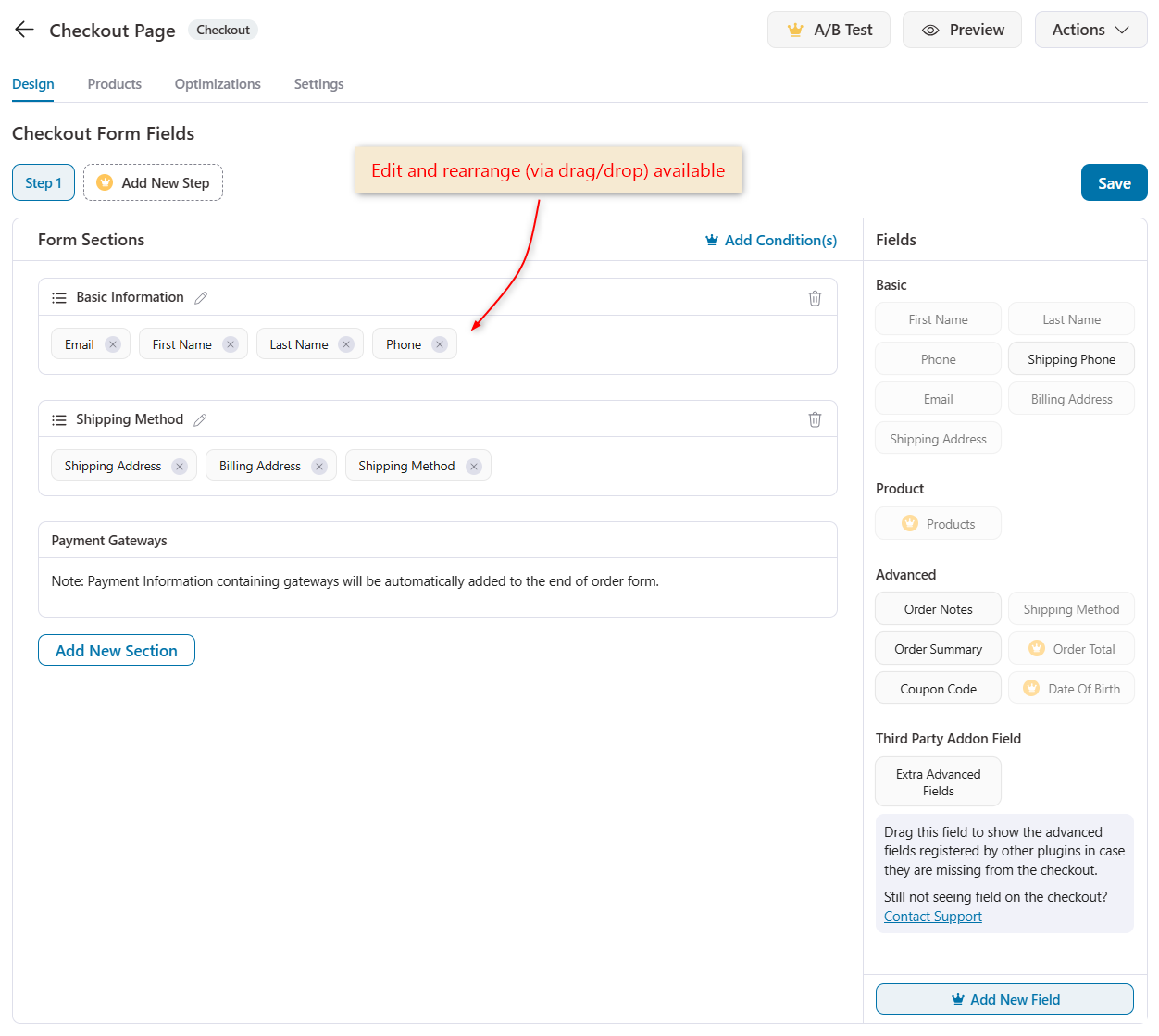Click the Preview button
Screen dimensions: 1159x1036
pos(962,30)
